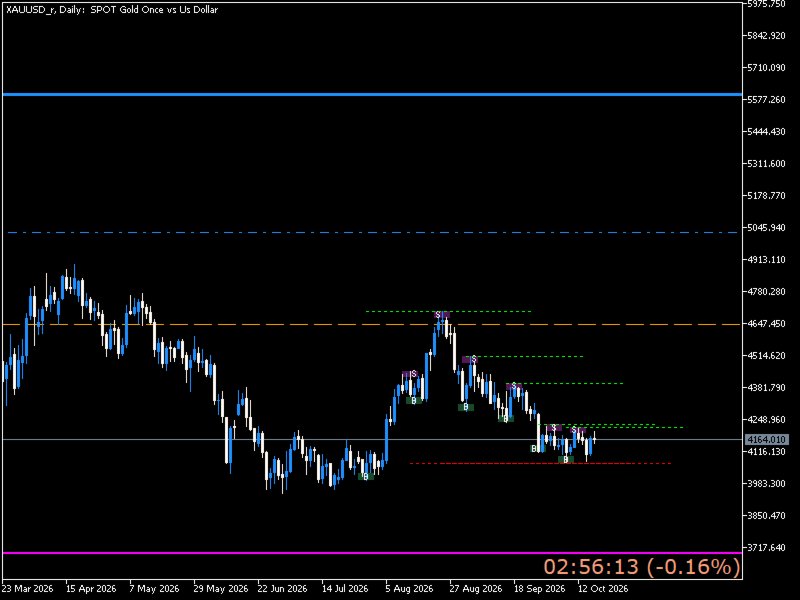
Task: Select the blue dash-dot horizontal line
Action: [x=372, y=233]
